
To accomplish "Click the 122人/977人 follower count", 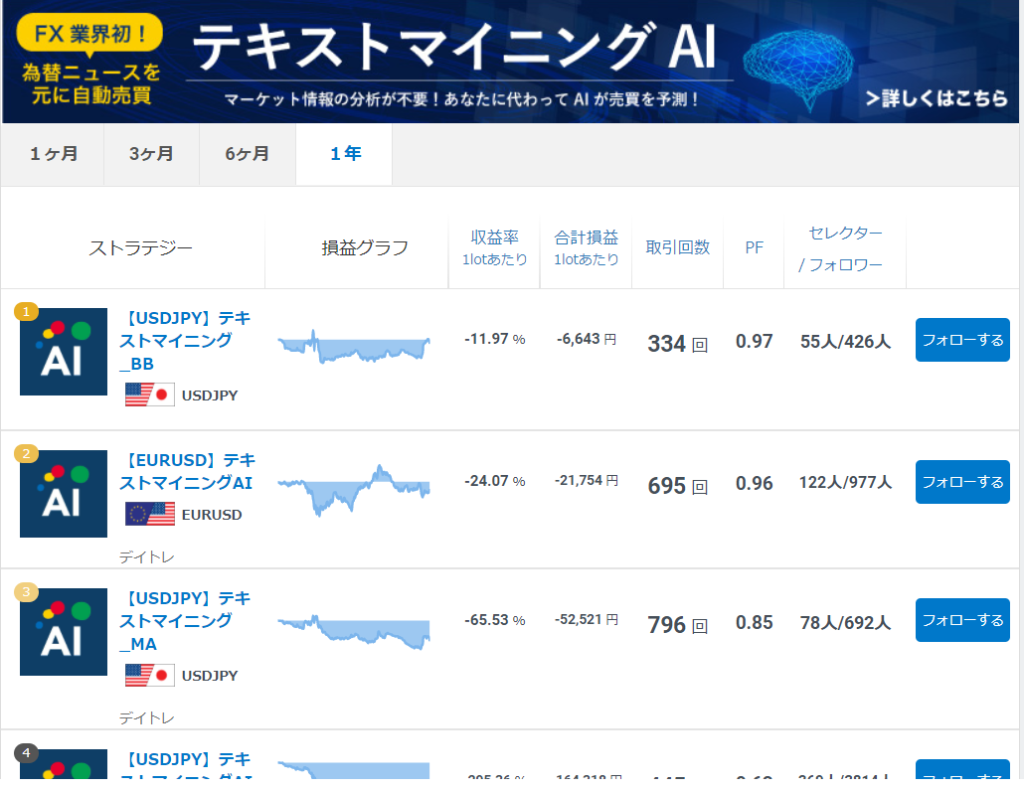I will tap(845, 482).
